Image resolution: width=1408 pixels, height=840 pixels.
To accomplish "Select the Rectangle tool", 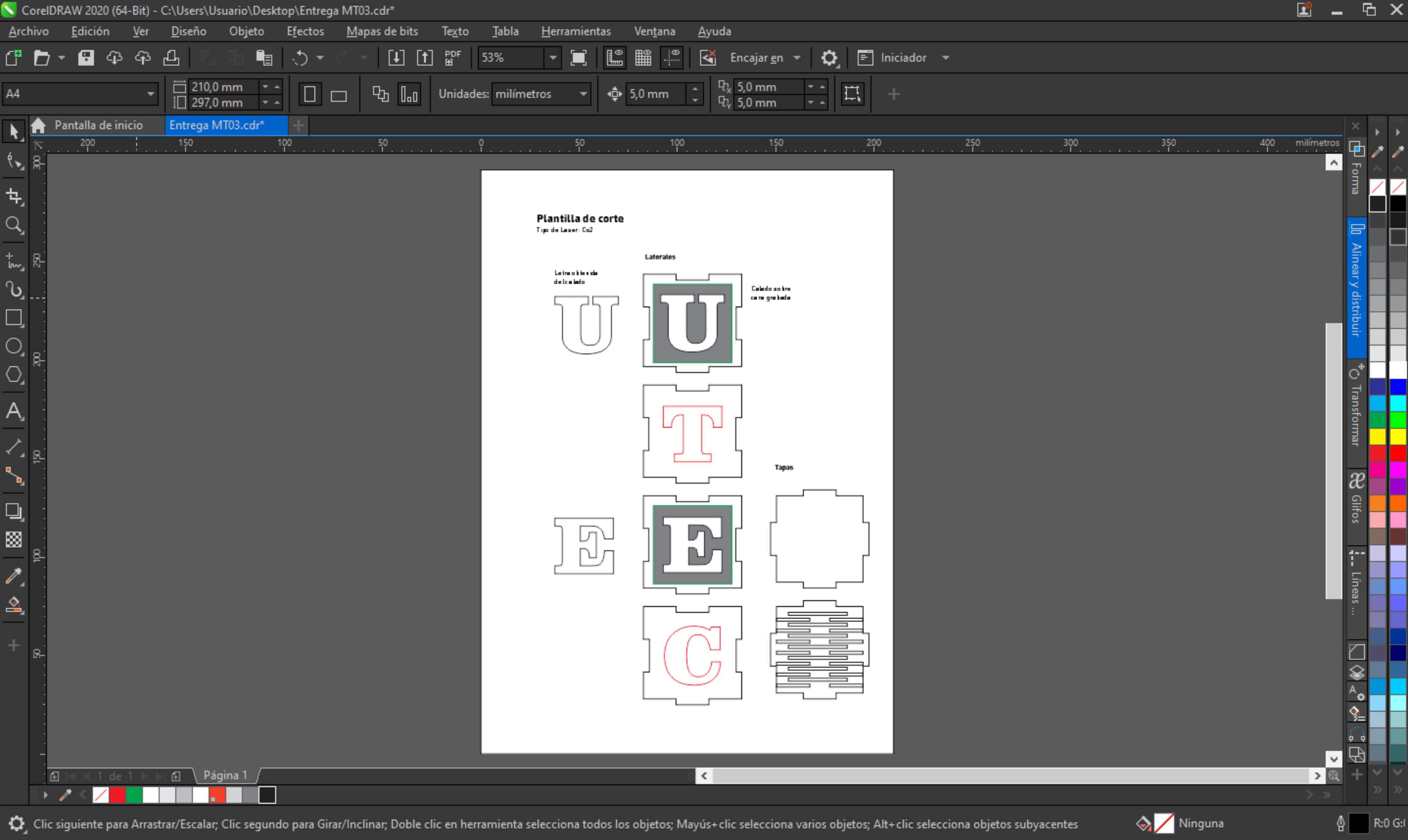I will [x=14, y=318].
